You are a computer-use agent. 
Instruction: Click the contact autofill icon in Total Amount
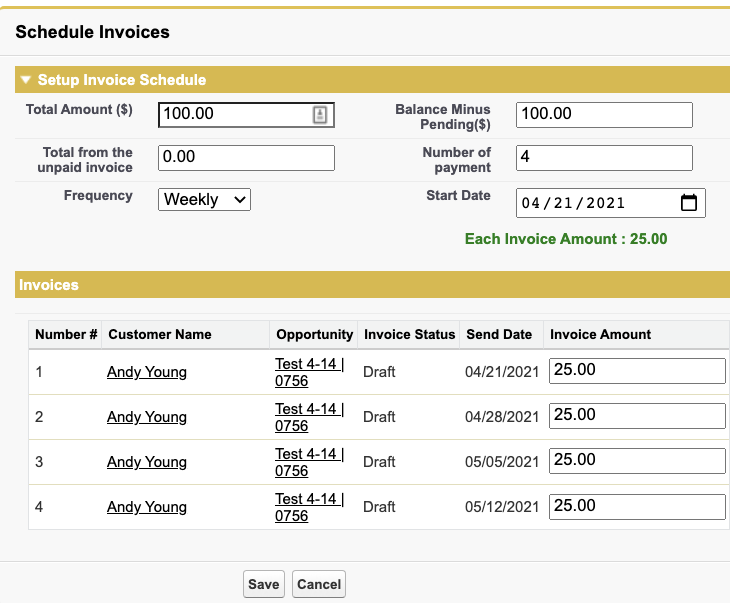coord(320,115)
